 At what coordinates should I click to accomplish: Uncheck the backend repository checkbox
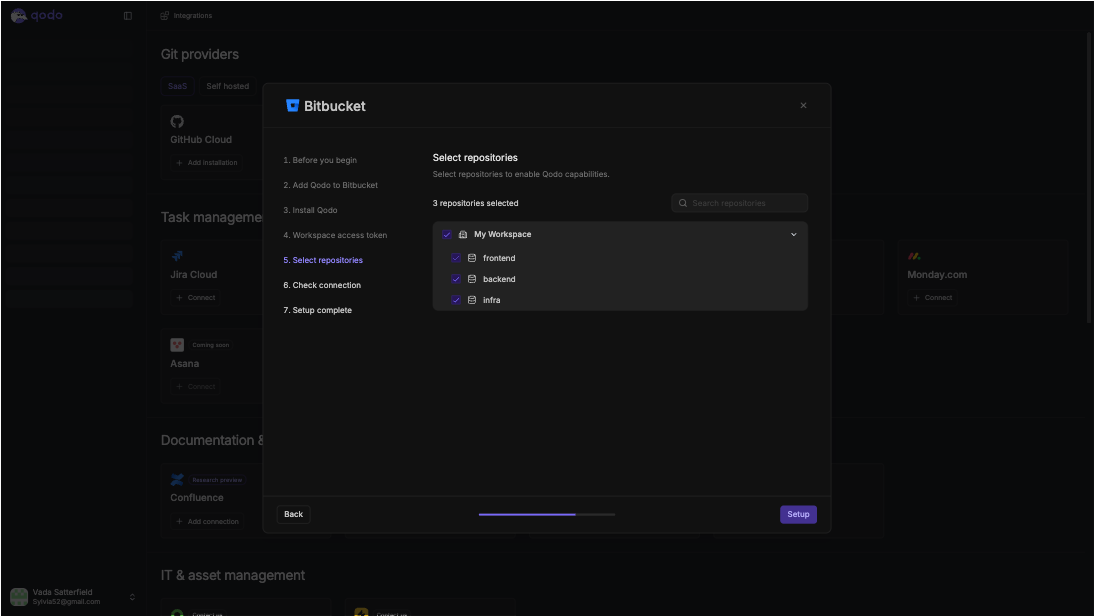[x=456, y=279]
